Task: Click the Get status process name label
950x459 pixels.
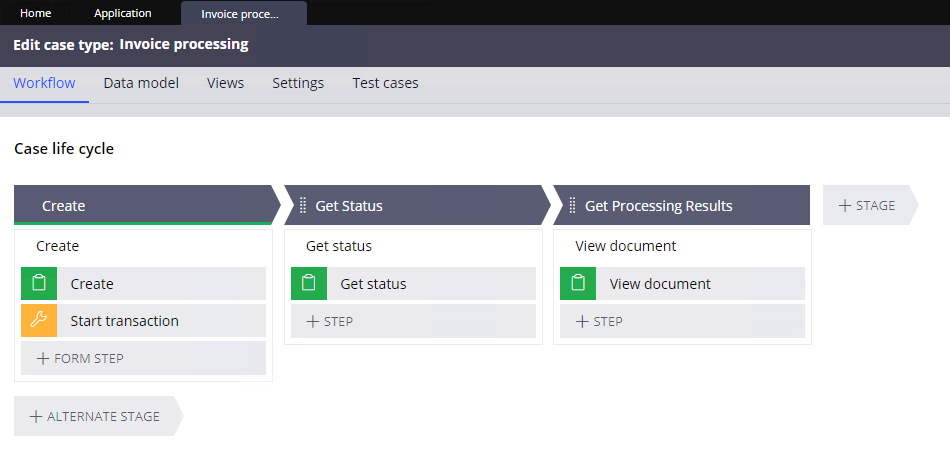Action: click(x=339, y=246)
